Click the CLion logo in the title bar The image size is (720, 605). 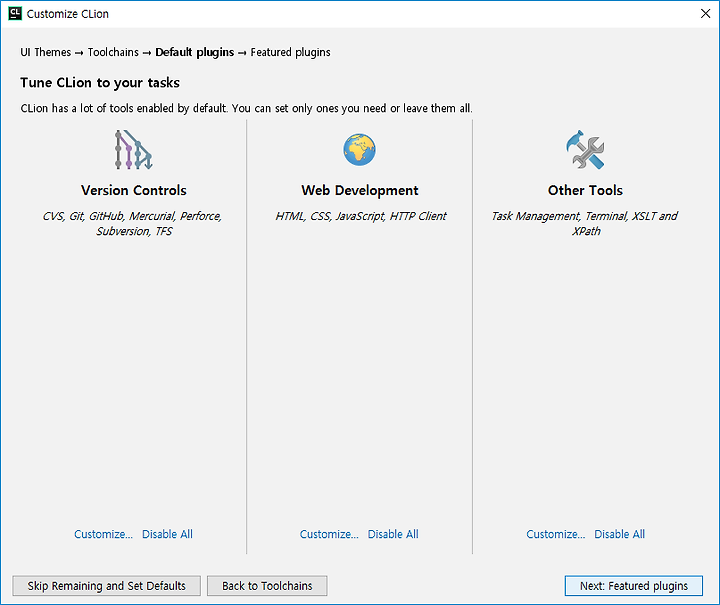tap(15, 14)
